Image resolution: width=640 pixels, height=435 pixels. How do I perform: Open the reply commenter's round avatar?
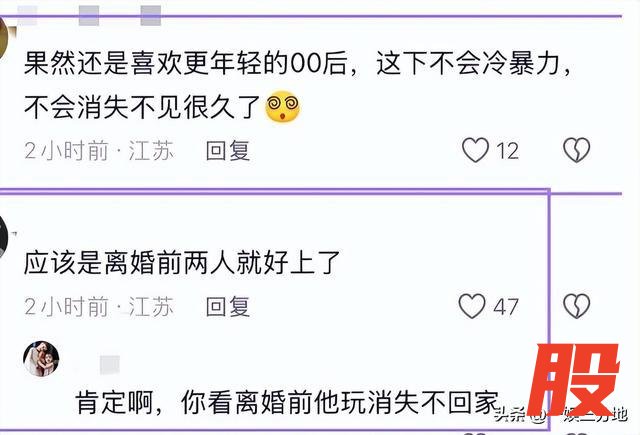click(x=41, y=359)
